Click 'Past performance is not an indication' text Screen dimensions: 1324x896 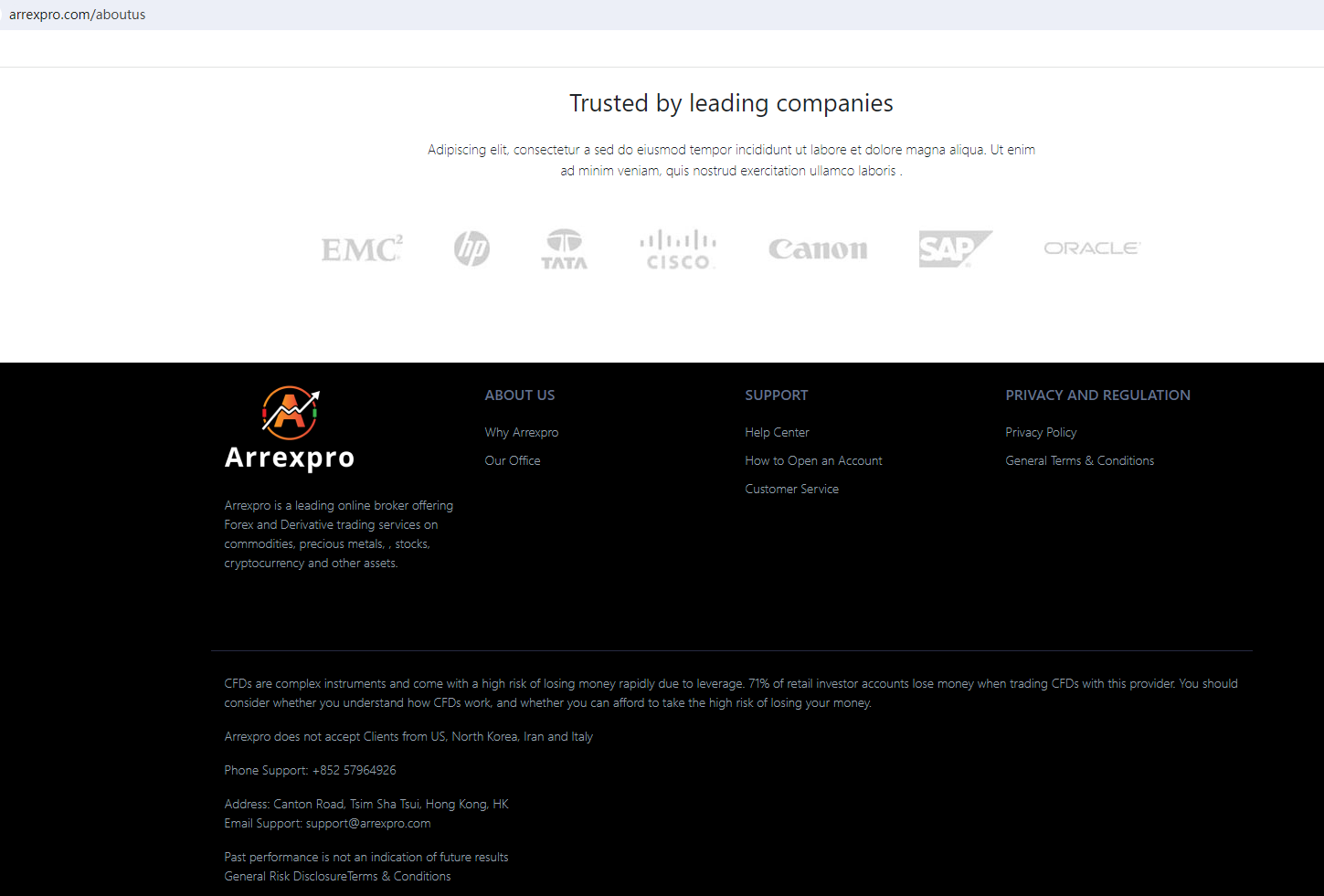(x=366, y=857)
